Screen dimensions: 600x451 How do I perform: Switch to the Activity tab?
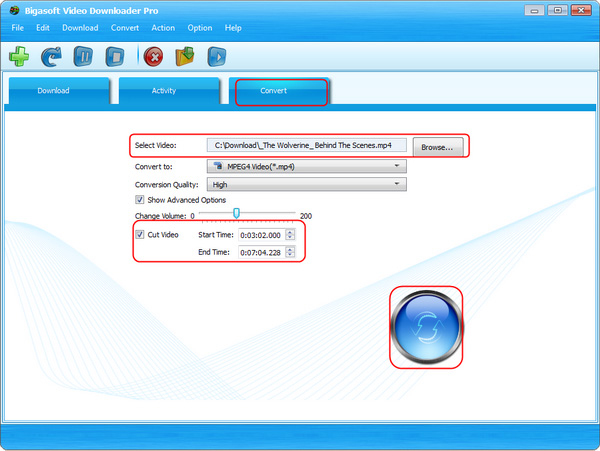tap(169, 91)
